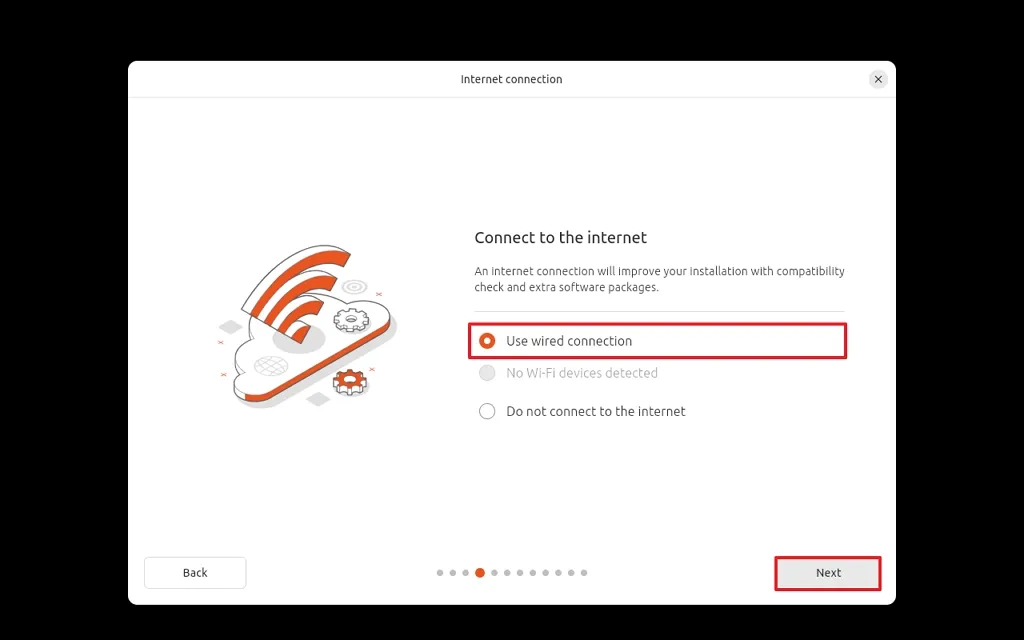Select the Do not connect to the internet option
This screenshot has height=640, width=1024.
[487, 411]
